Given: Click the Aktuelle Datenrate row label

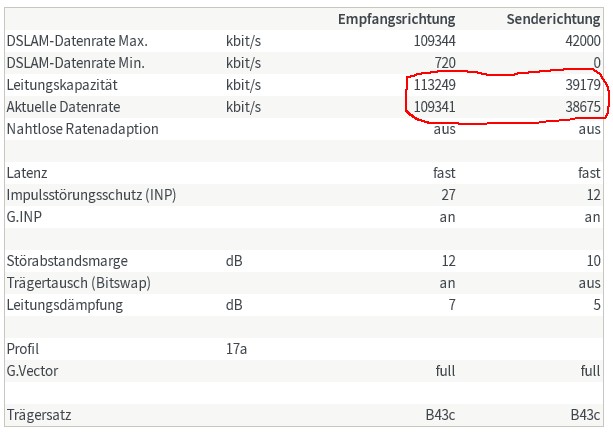Looking at the screenshot, I should pos(63,107).
